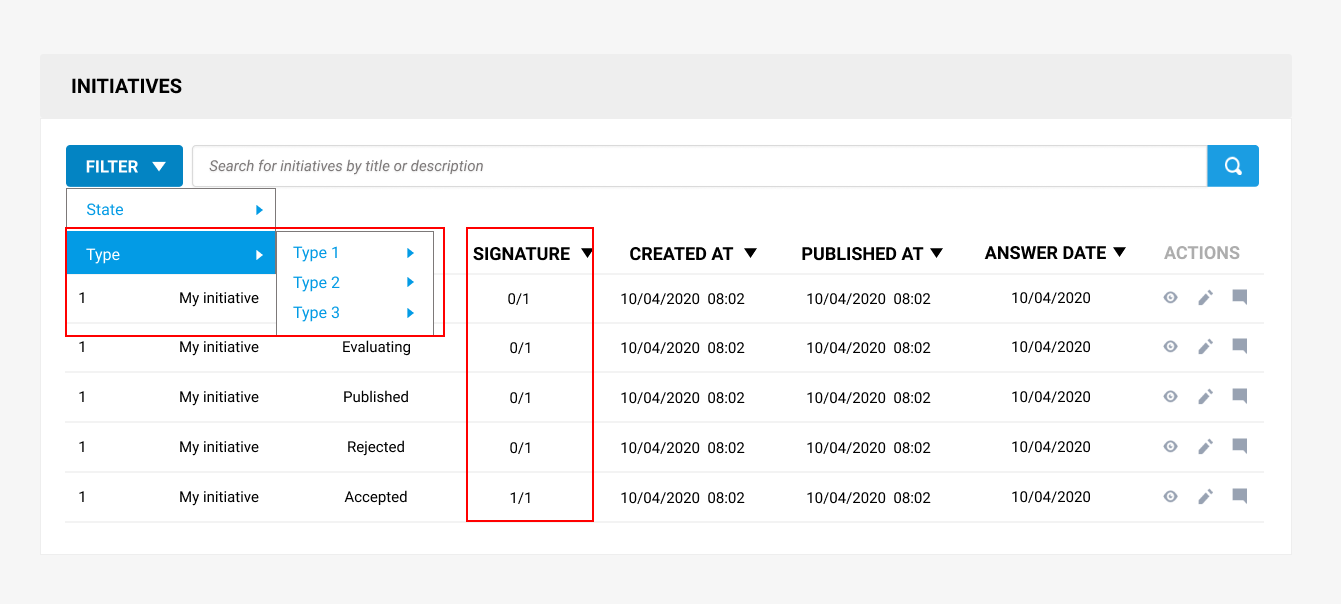This screenshot has width=1341, height=604.
Task: Select State in the filter menu
Action: pos(105,210)
